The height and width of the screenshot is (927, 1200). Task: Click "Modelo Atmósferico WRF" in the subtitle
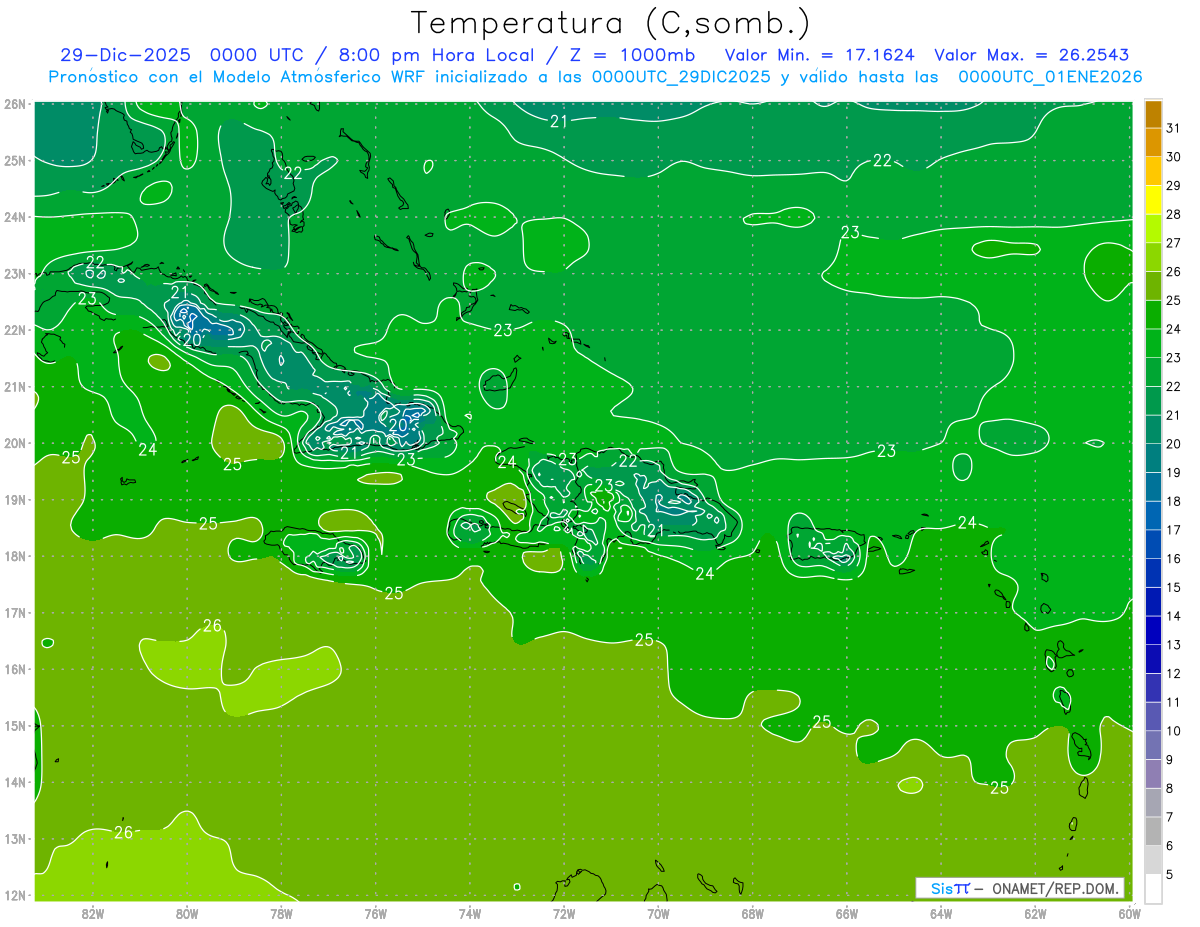tap(303, 77)
